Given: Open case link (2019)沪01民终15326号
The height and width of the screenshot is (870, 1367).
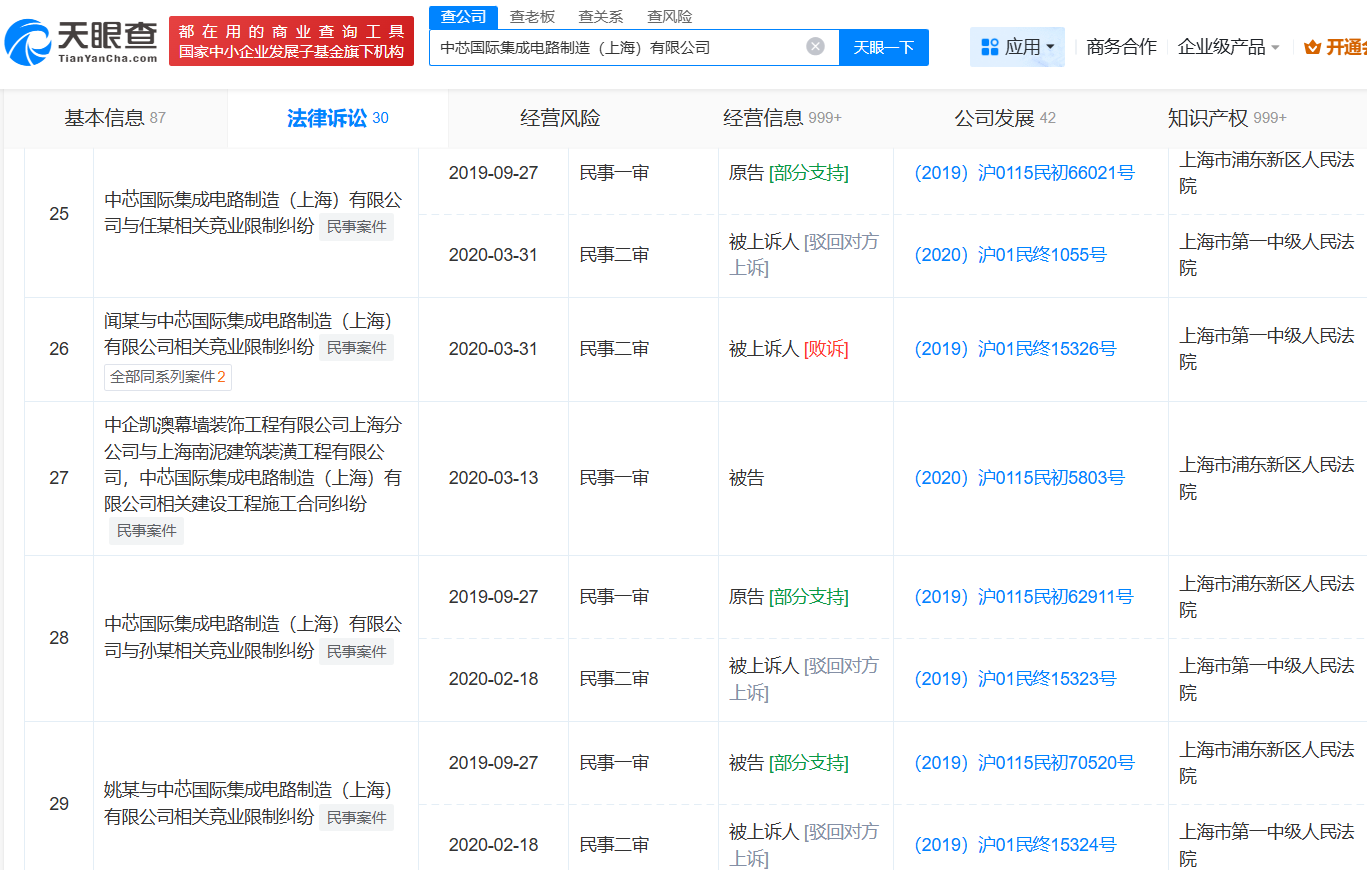Looking at the screenshot, I should [x=1015, y=349].
